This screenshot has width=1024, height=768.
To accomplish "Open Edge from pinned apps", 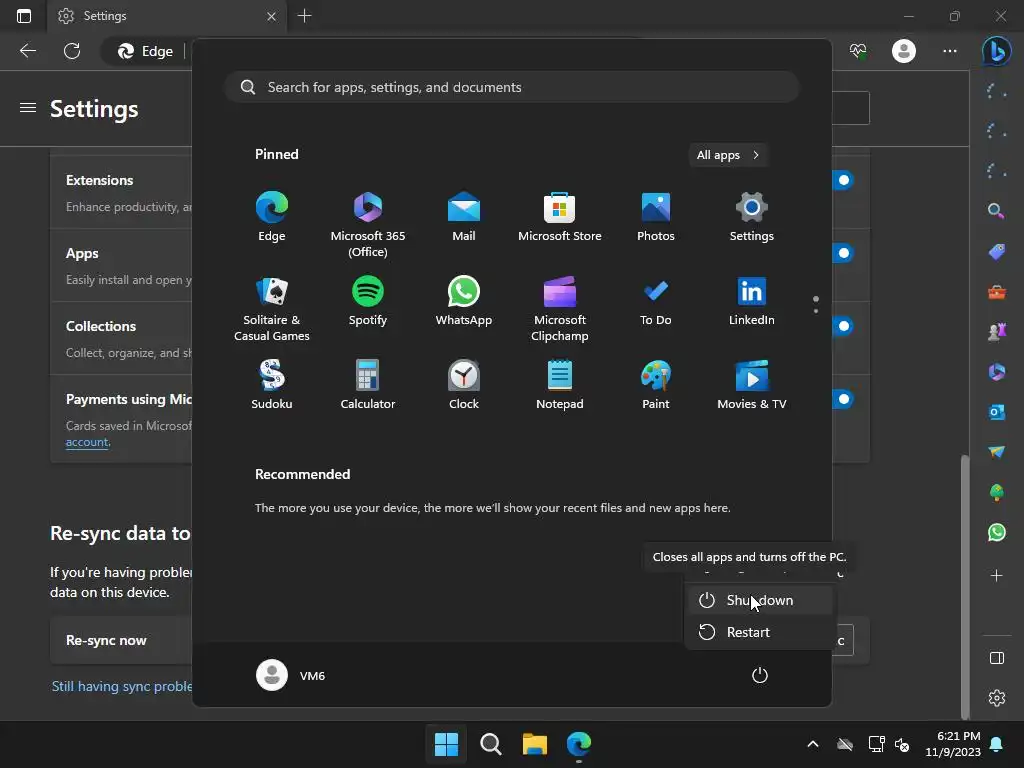I will click(x=272, y=217).
